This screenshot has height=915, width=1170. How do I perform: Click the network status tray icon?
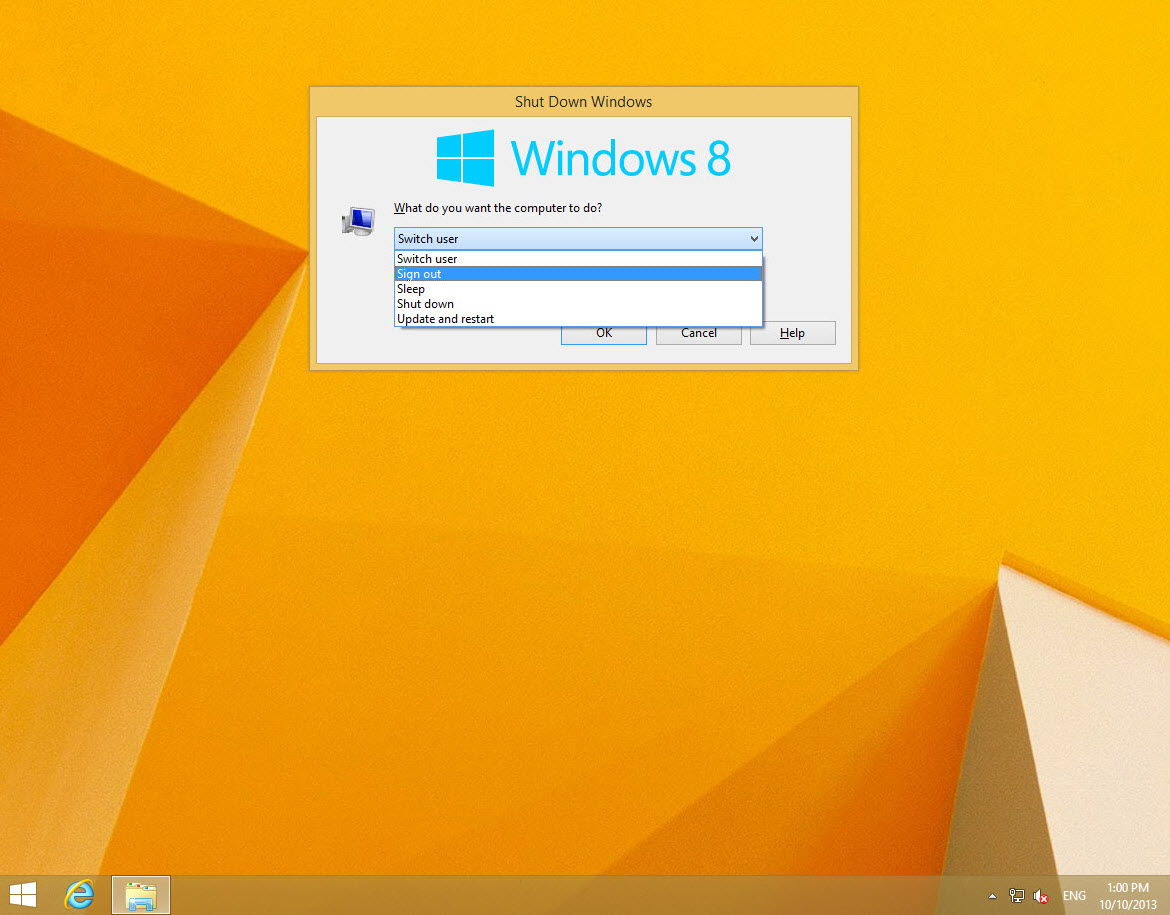1017,896
